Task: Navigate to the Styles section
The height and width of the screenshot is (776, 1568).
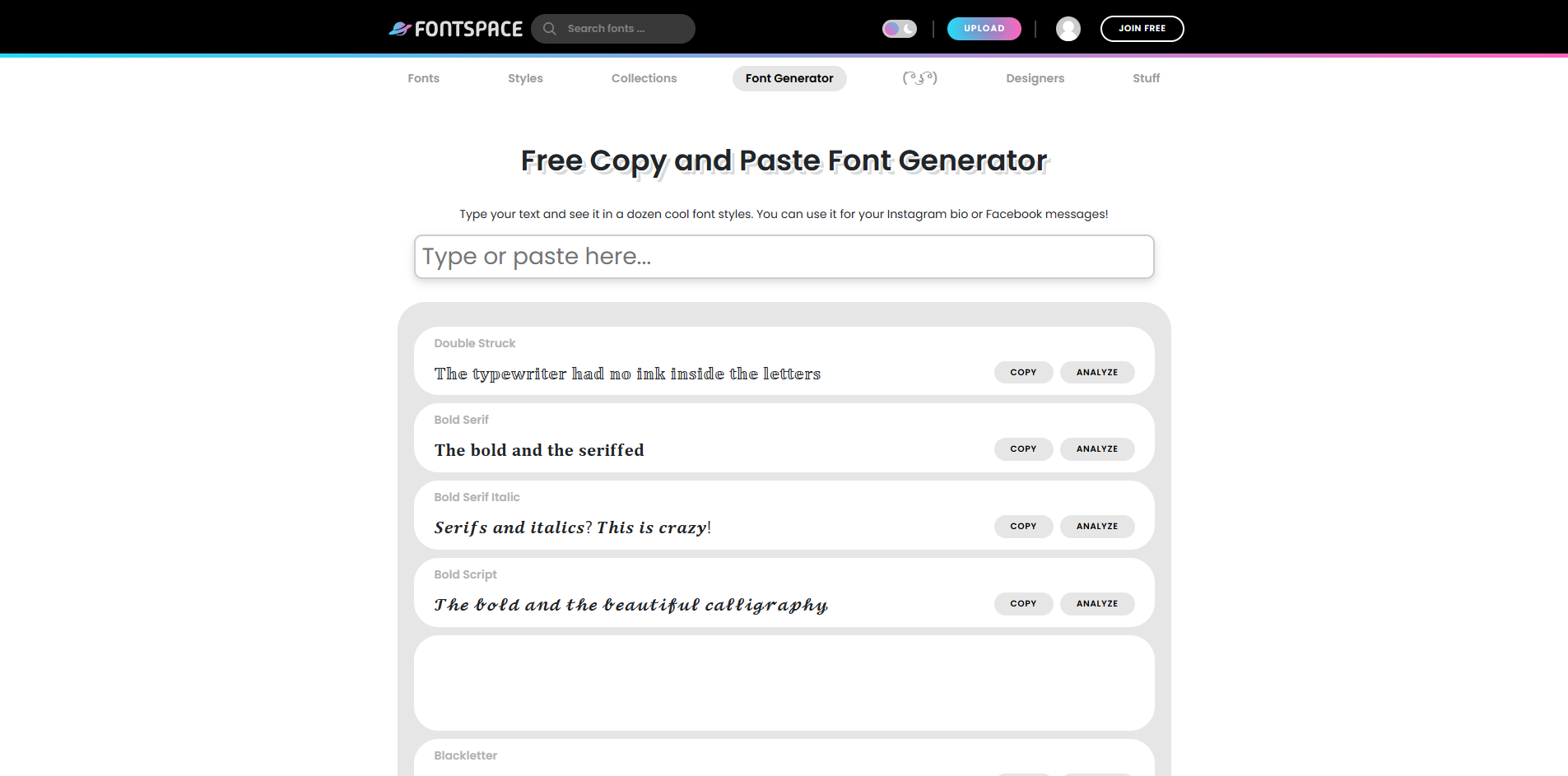Action: [525, 78]
